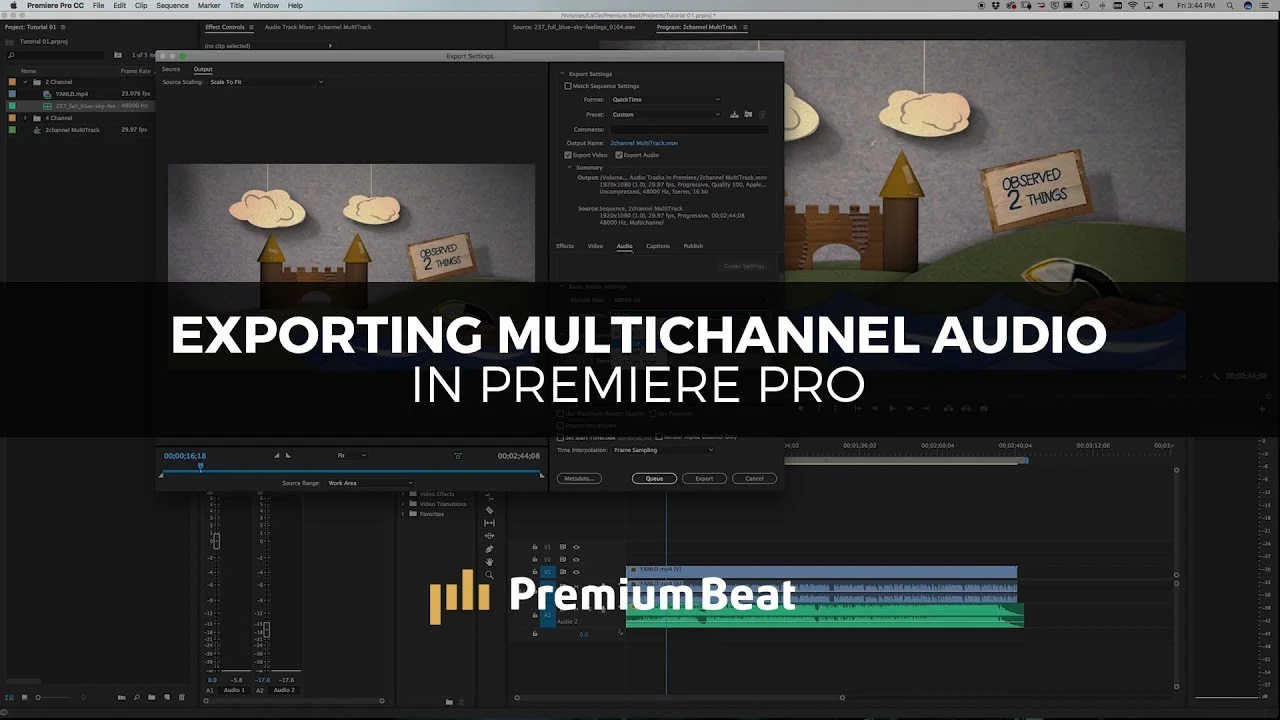Click the Audio 1 volume fader handle

216,540
